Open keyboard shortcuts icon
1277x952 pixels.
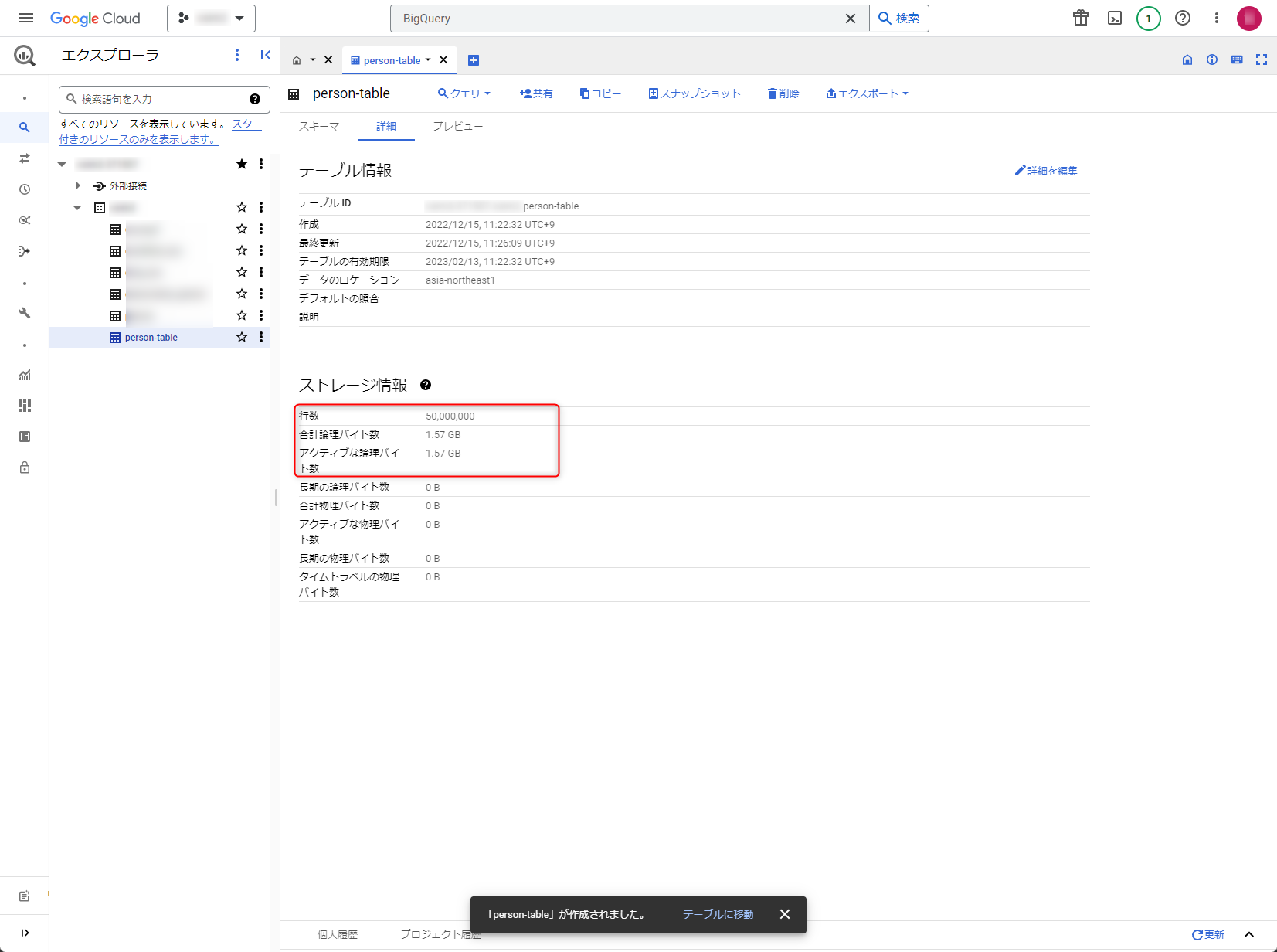[x=1237, y=59]
